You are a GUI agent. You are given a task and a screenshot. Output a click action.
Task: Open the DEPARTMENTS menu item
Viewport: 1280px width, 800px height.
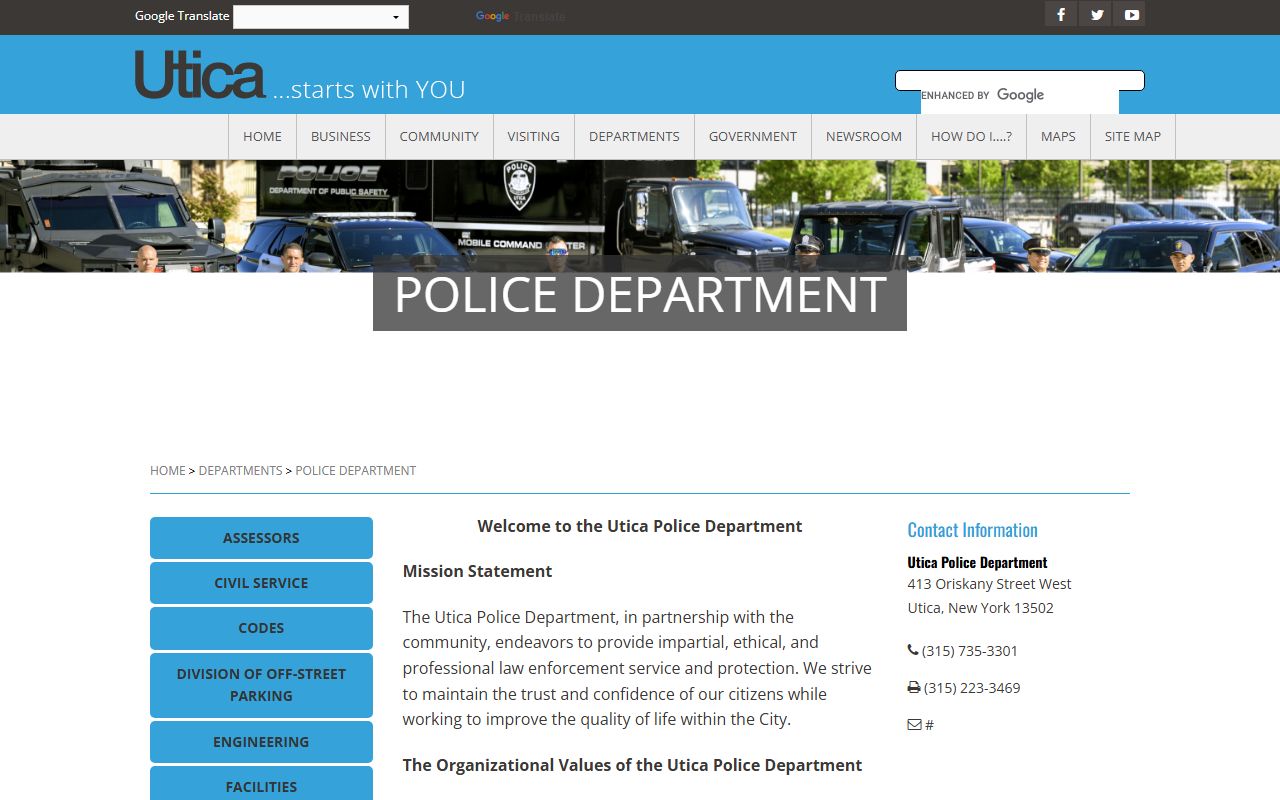click(x=634, y=137)
